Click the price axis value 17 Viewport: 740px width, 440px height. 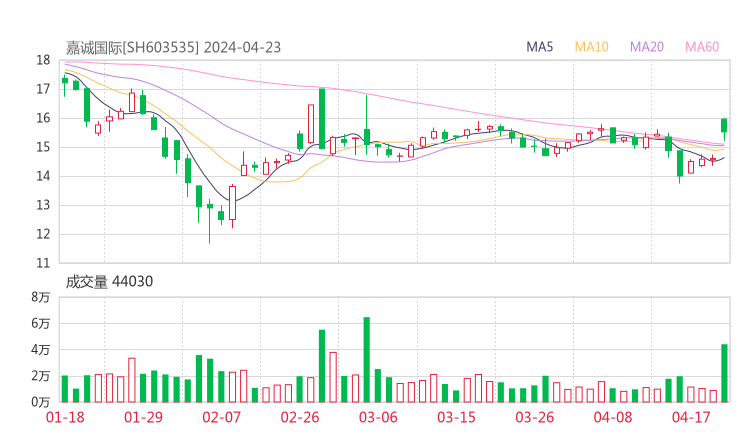coord(43,89)
